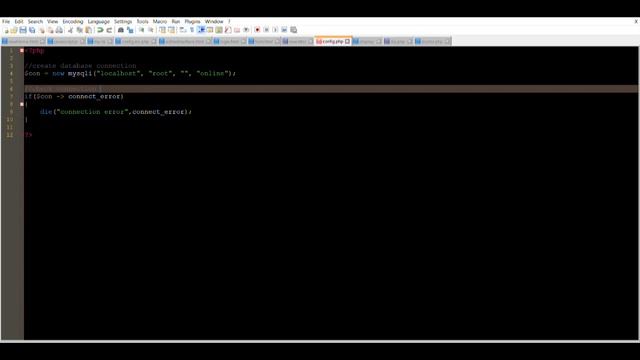Click the Save All toolbar icon

(32, 30)
